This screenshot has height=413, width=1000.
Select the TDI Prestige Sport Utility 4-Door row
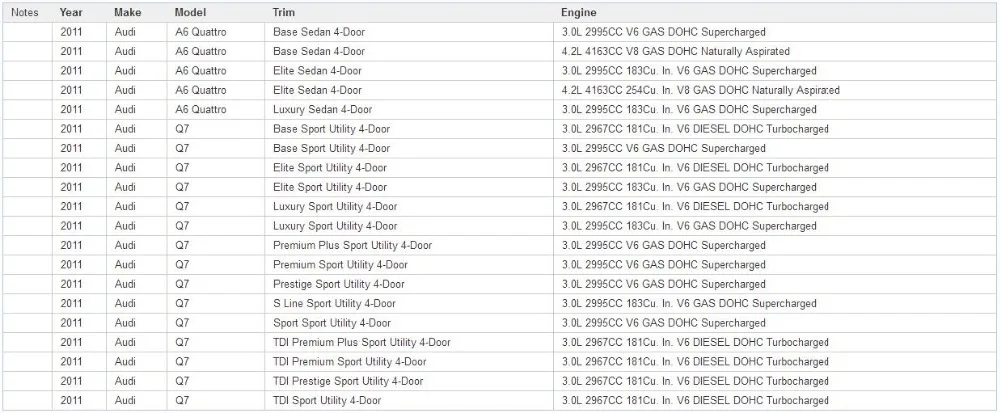click(499, 381)
